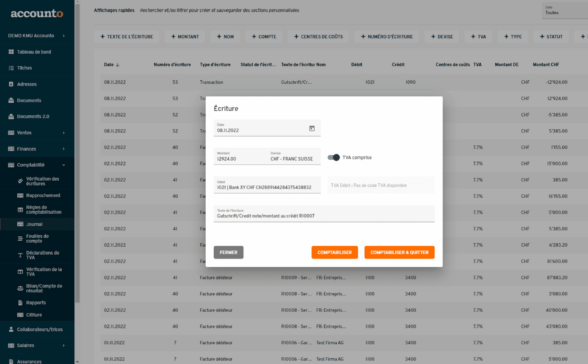
Task: Click Salaires icon in sidebar
Action: (x=11, y=345)
